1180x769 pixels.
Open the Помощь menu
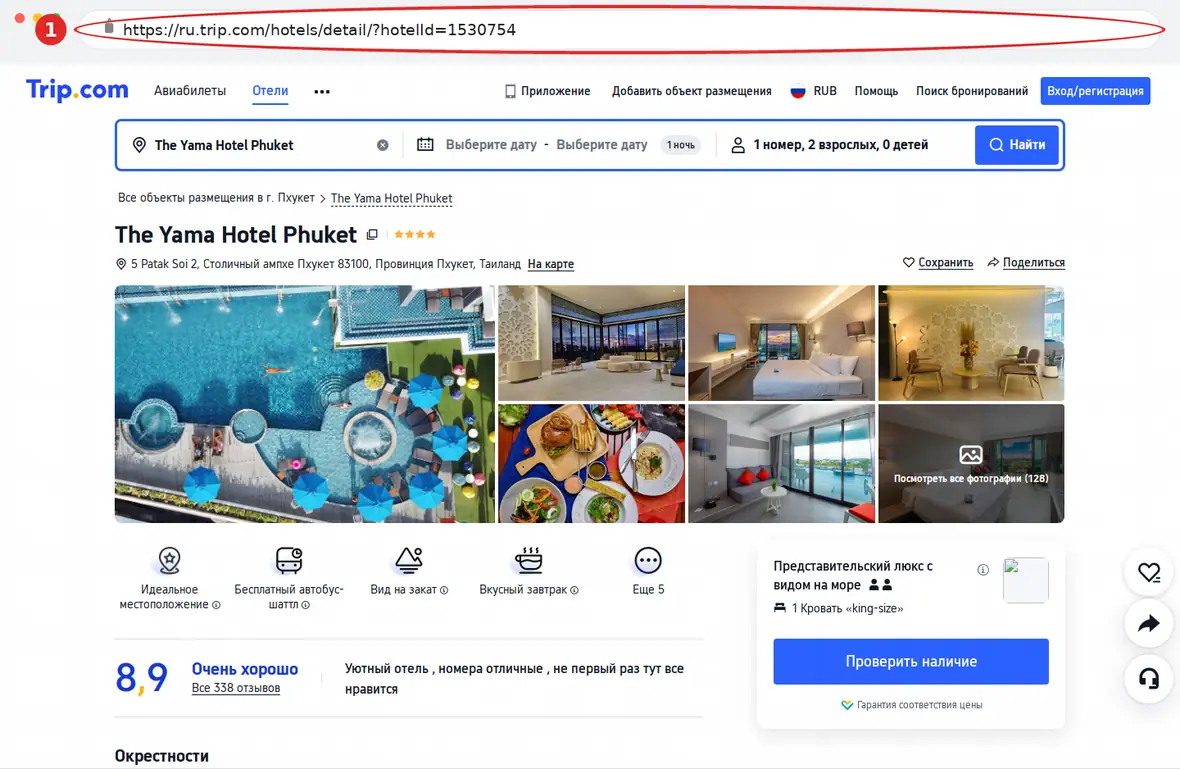(x=876, y=91)
